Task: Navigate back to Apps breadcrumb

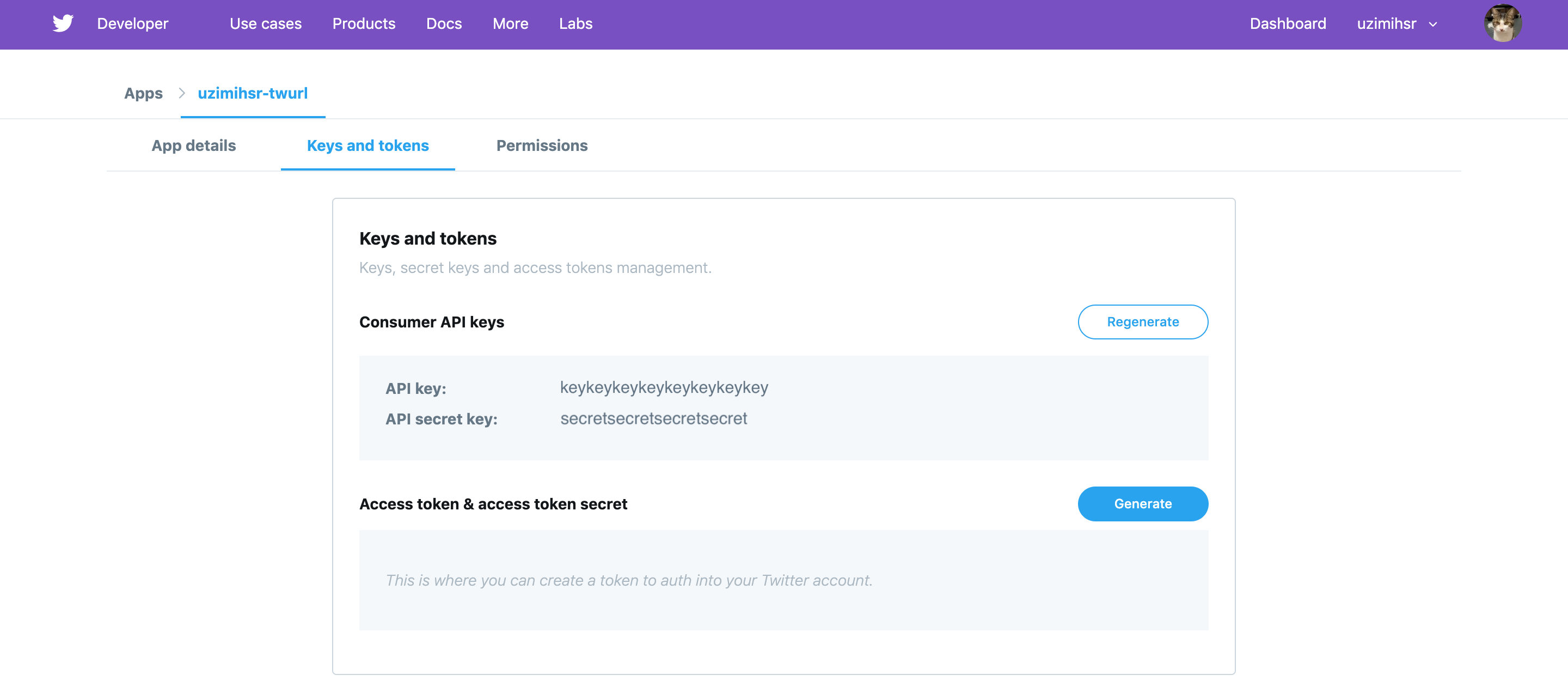Action: click(x=143, y=93)
